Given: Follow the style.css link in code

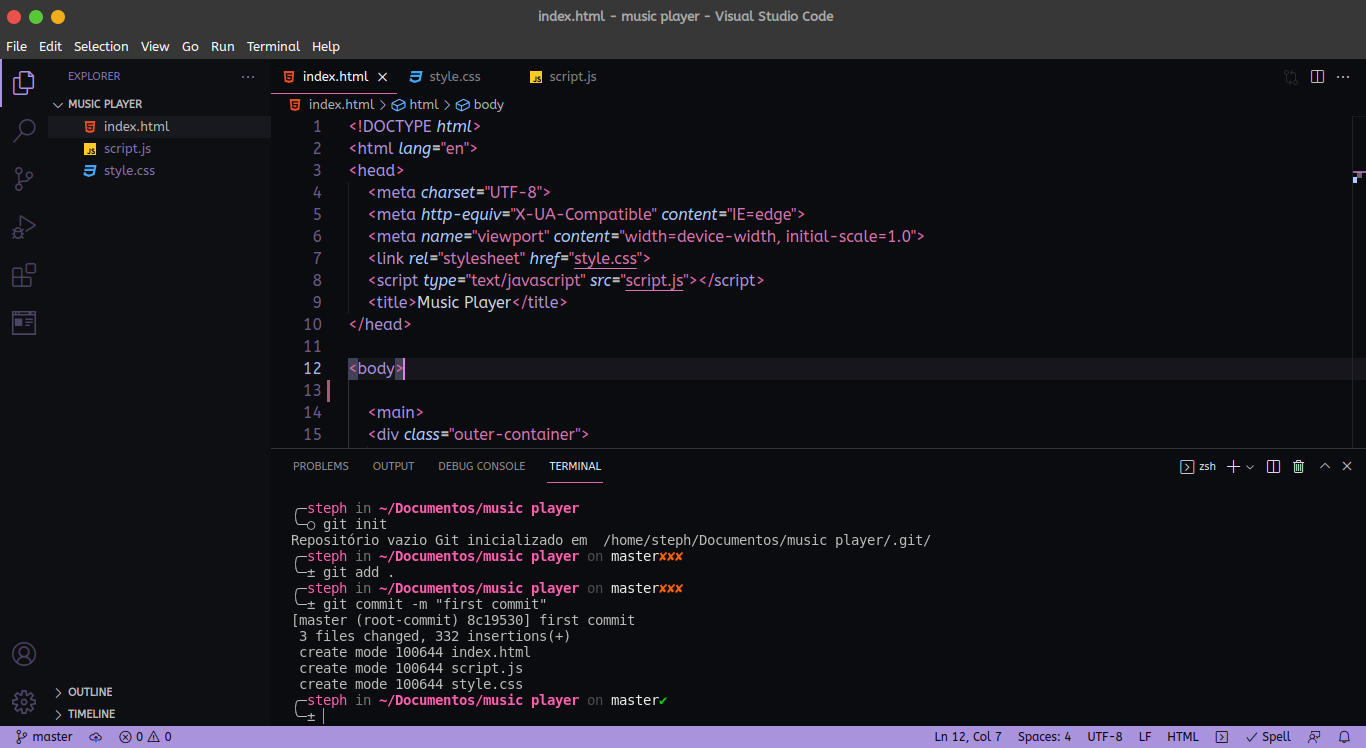Looking at the screenshot, I should coord(606,258).
